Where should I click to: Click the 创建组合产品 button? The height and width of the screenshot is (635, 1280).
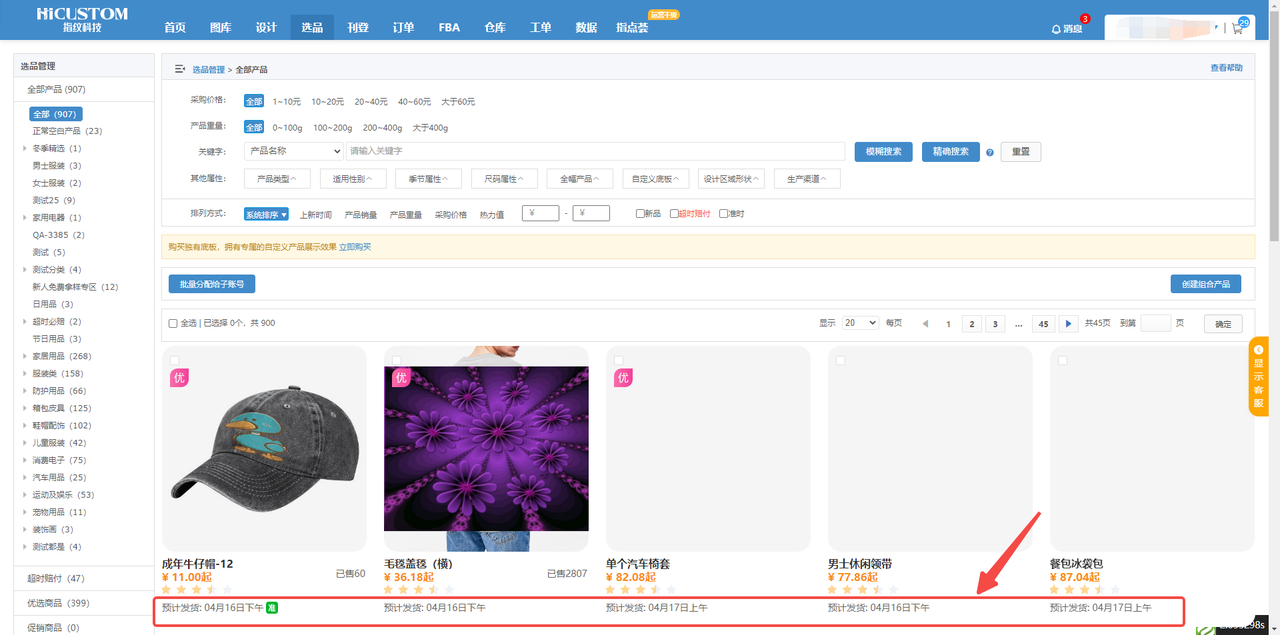click(1205, 284)
